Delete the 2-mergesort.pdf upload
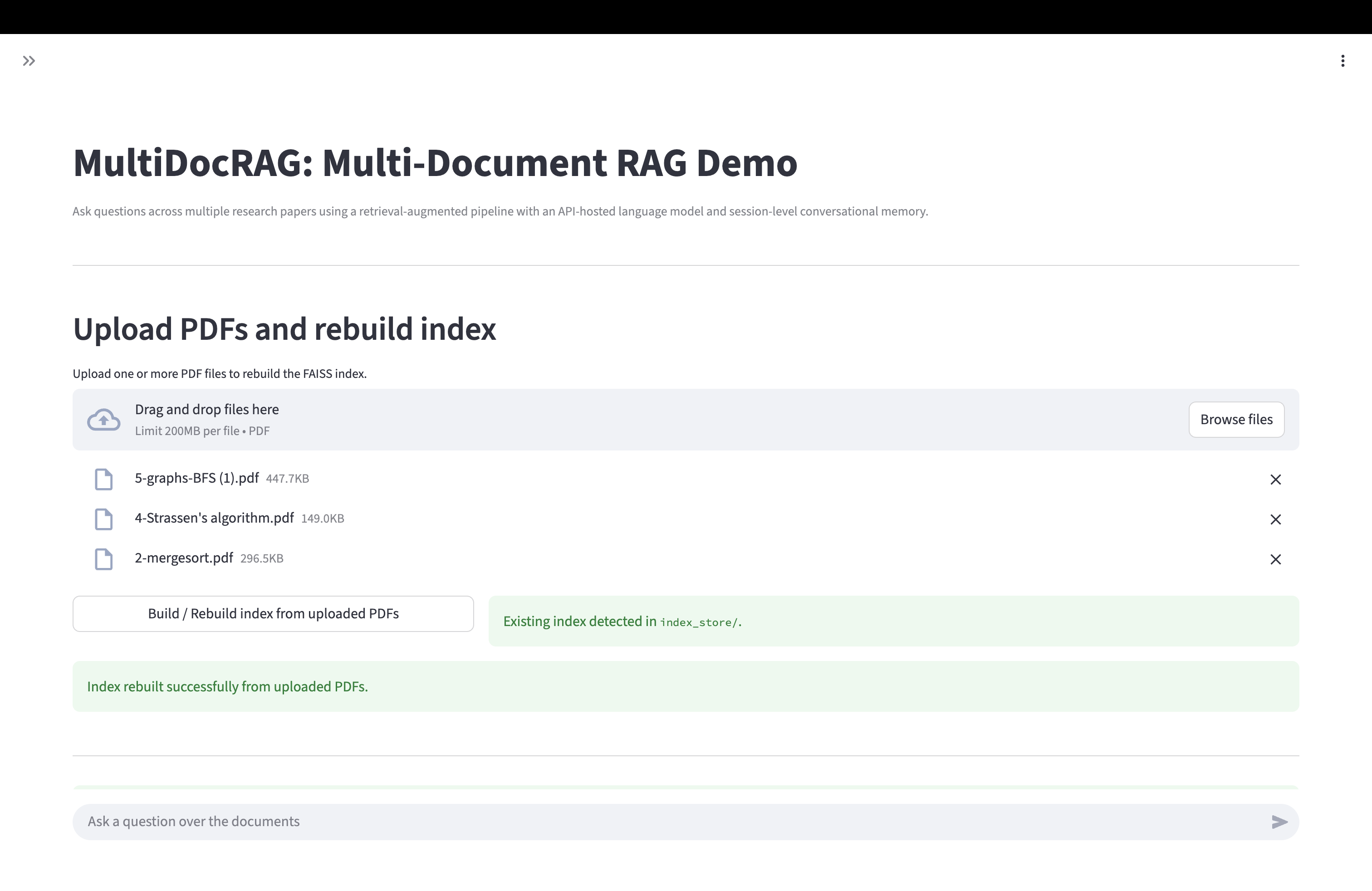Screen dimensions: 1372x891 [x=1275, y=559]
